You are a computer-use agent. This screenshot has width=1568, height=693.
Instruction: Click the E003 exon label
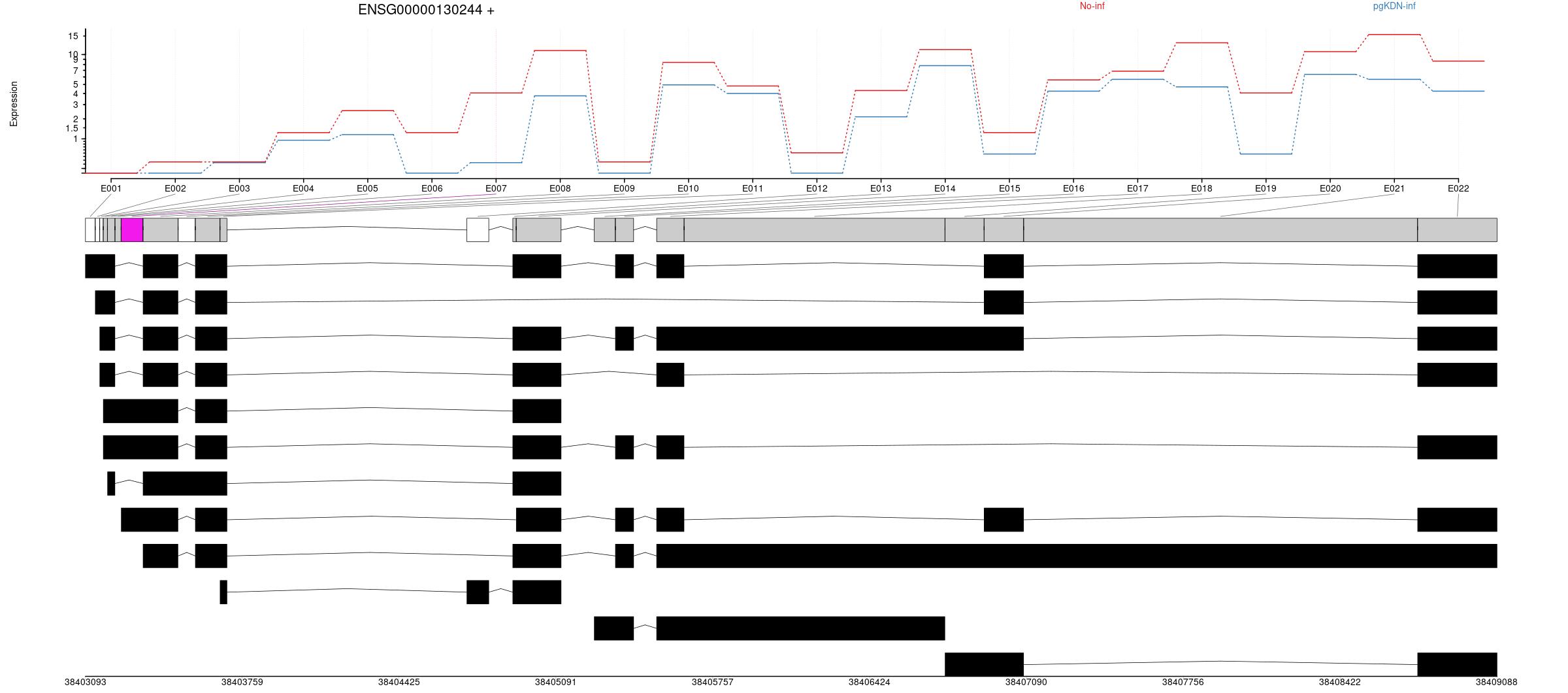(239, 188)
